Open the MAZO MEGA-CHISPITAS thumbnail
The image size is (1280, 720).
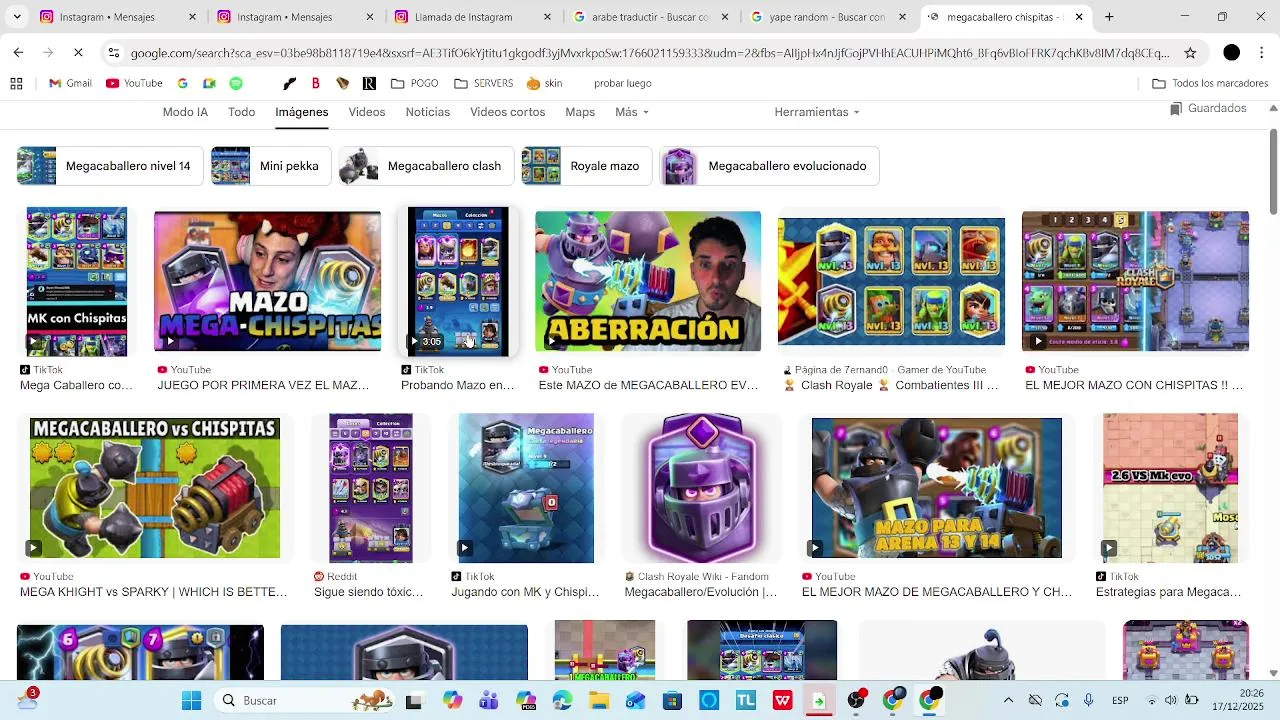tap(267, 281)
